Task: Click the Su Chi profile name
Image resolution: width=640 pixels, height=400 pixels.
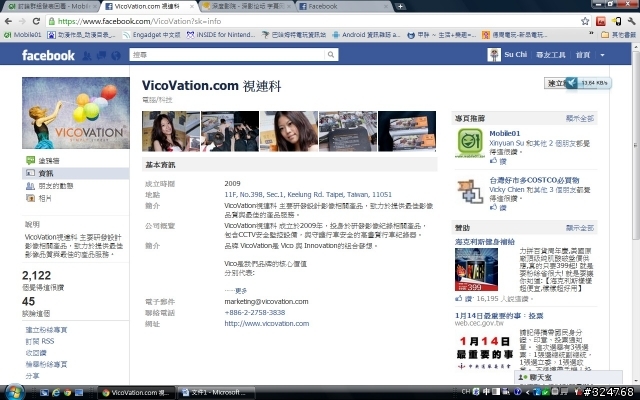Action: pyautogui.click(x=516, y=55)
